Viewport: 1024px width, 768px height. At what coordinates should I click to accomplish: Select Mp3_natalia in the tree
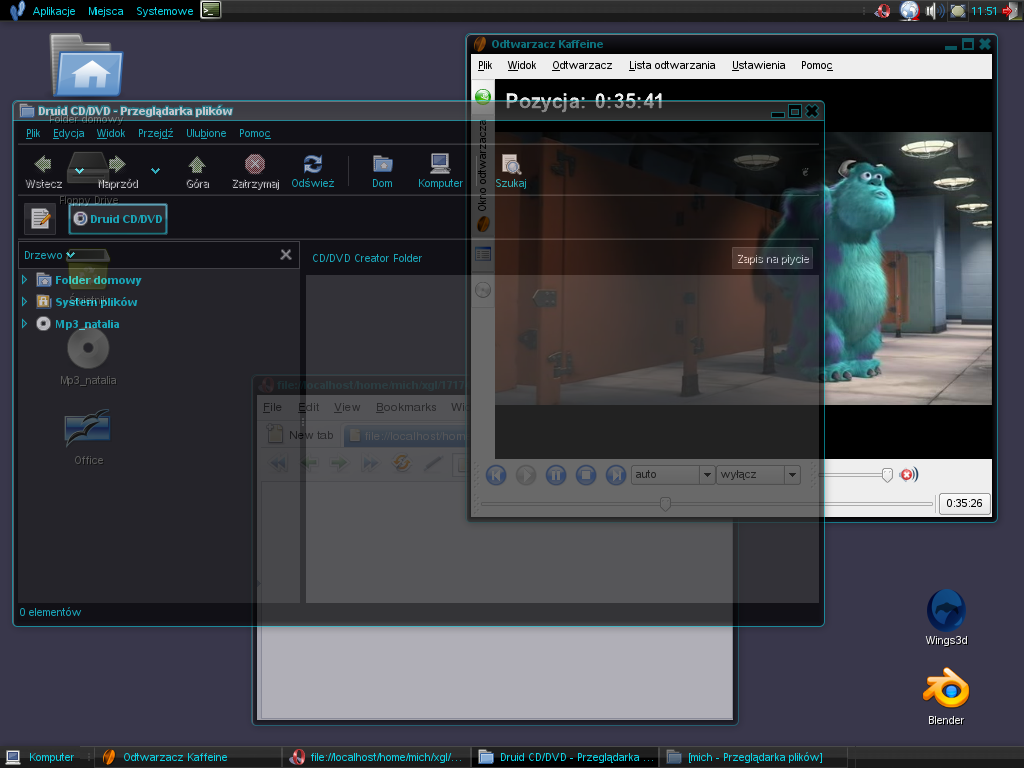87,324
